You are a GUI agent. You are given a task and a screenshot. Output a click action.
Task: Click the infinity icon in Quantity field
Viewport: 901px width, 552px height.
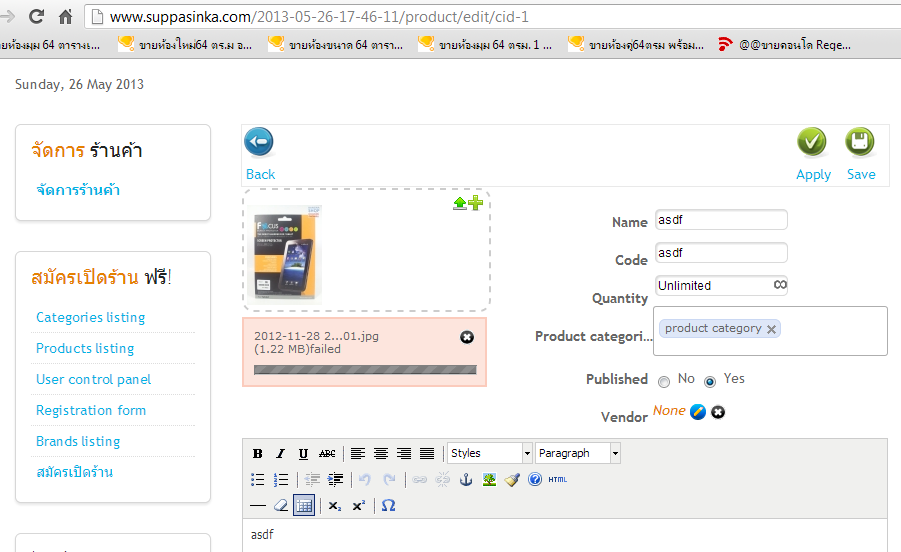tap(780, 285)
